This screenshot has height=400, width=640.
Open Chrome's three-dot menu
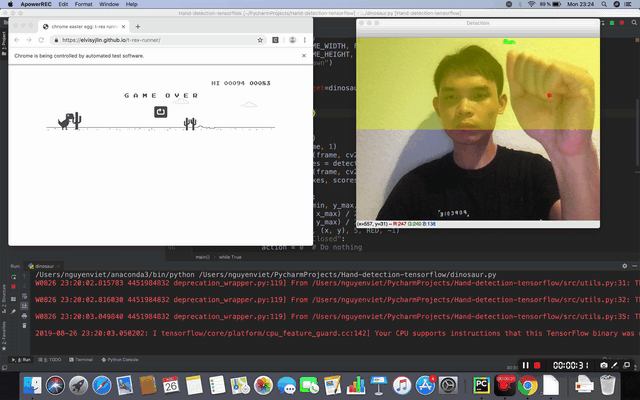pyautogui.click(x=304, y=40)
